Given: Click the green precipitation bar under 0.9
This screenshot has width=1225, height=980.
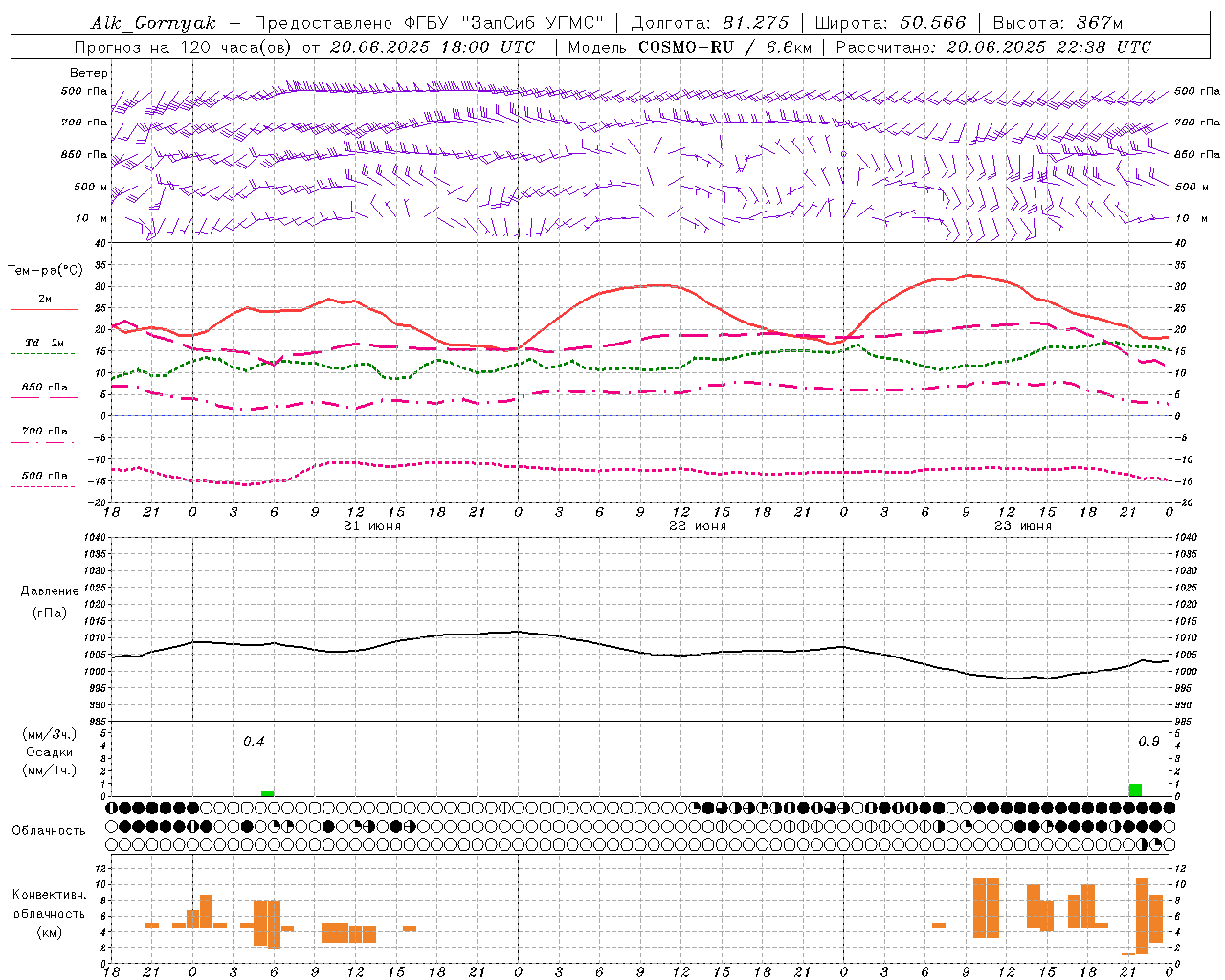Looking at the screenshot, I should point(1135,791).
